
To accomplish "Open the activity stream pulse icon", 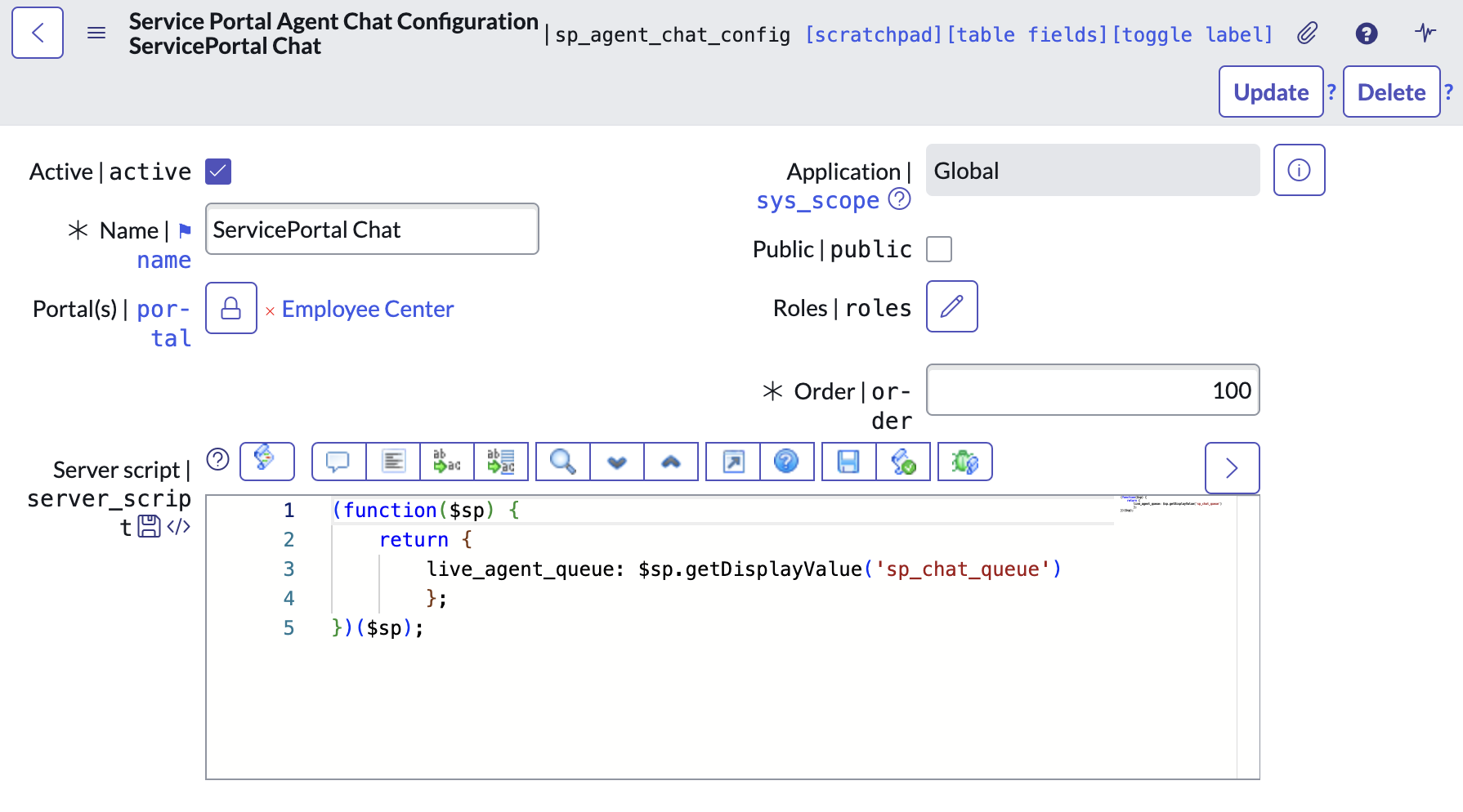I will click(1425, 33).
